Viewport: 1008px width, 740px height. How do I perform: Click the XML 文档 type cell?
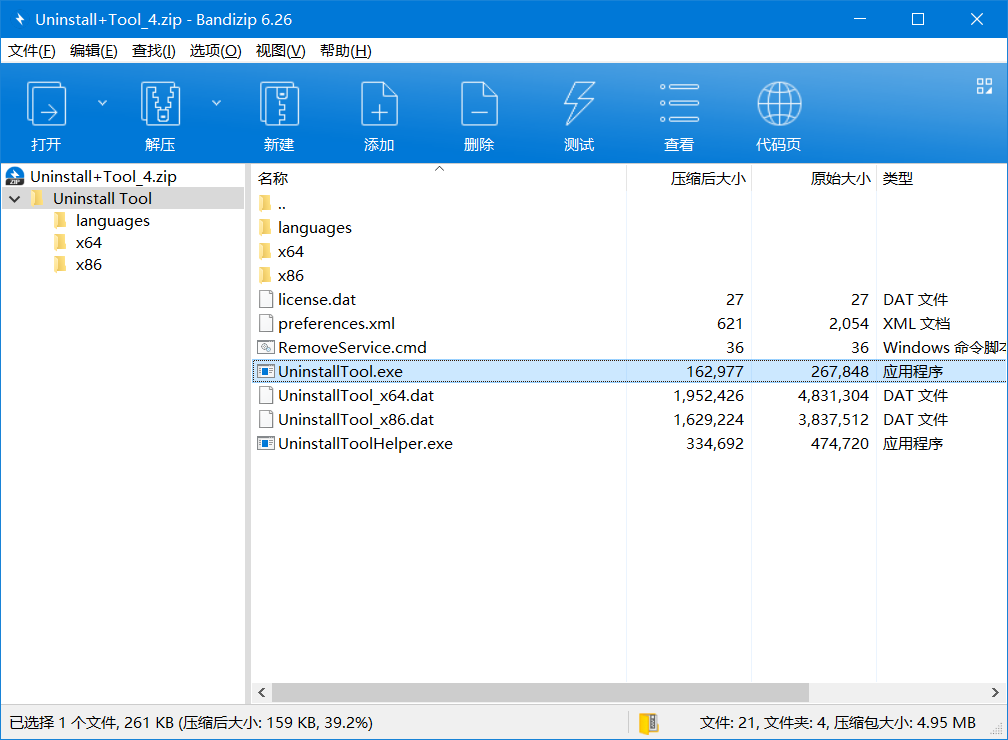coord(917,323)
